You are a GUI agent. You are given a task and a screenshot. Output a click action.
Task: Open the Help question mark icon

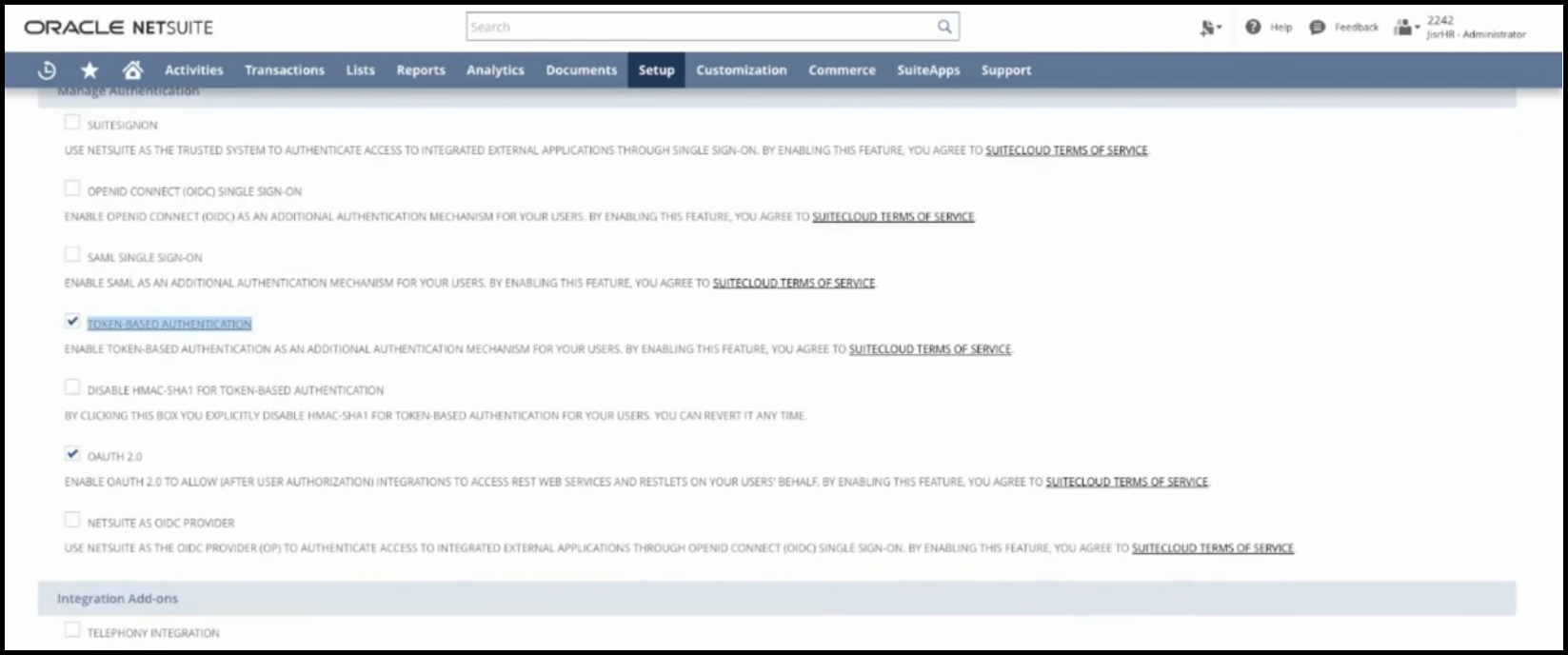(x=1253, y=27)
